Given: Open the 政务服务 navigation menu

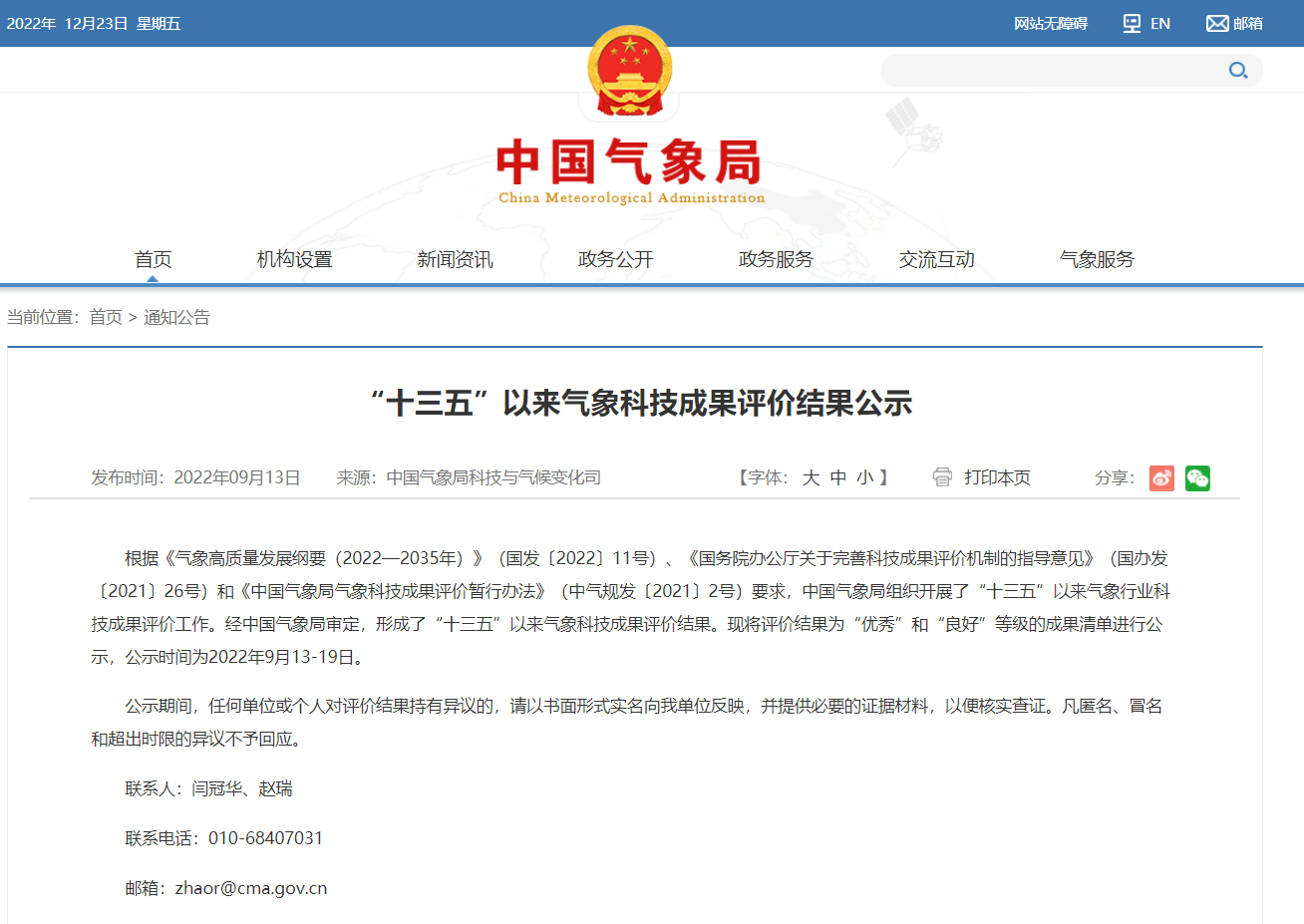Looking at the screenshot, I should tap(776, 260).
